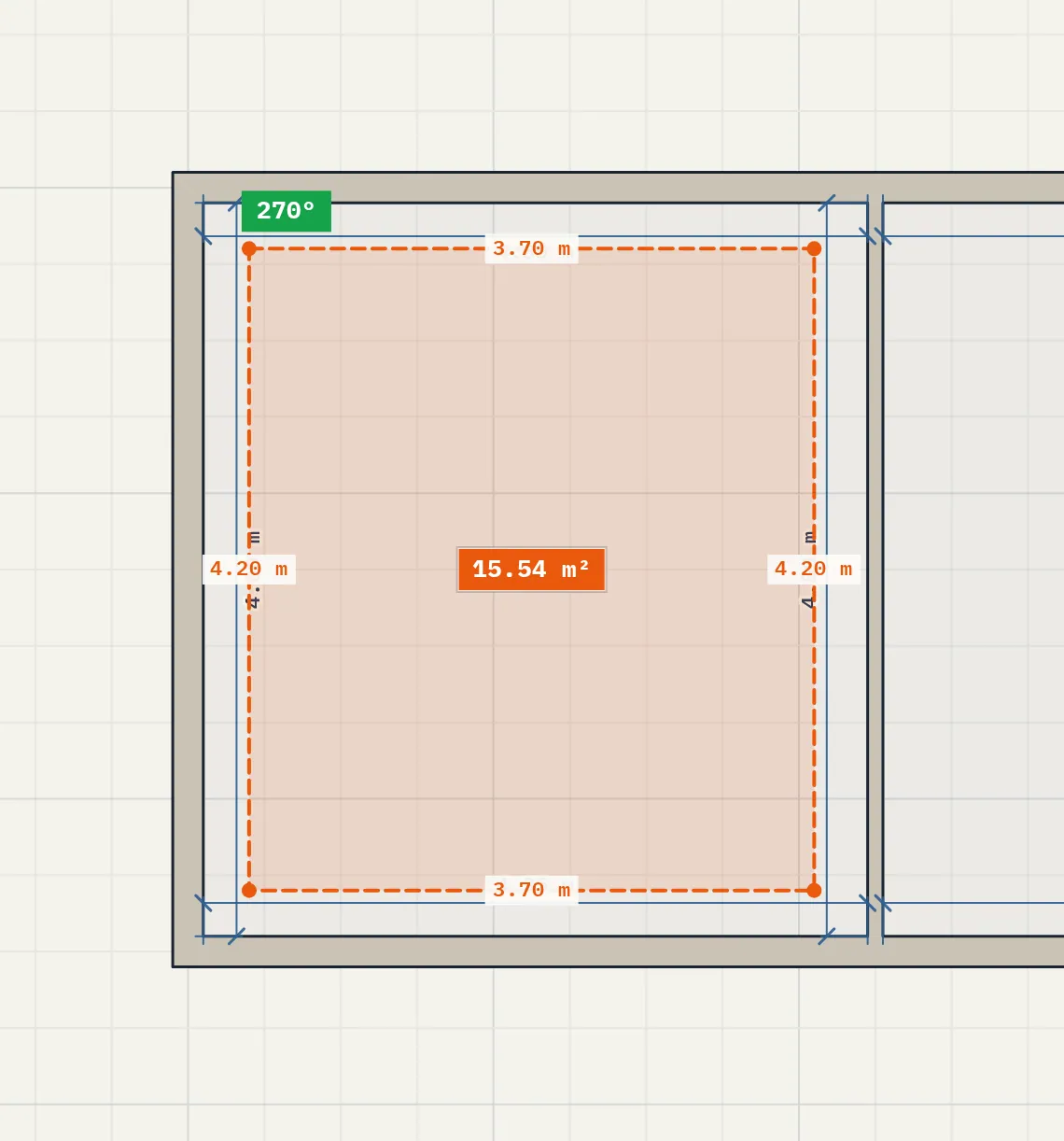Select the 15.54 m² area label
This screenshot has height=1141, width=1064.
pyautogui.click(x=531, y=570)
